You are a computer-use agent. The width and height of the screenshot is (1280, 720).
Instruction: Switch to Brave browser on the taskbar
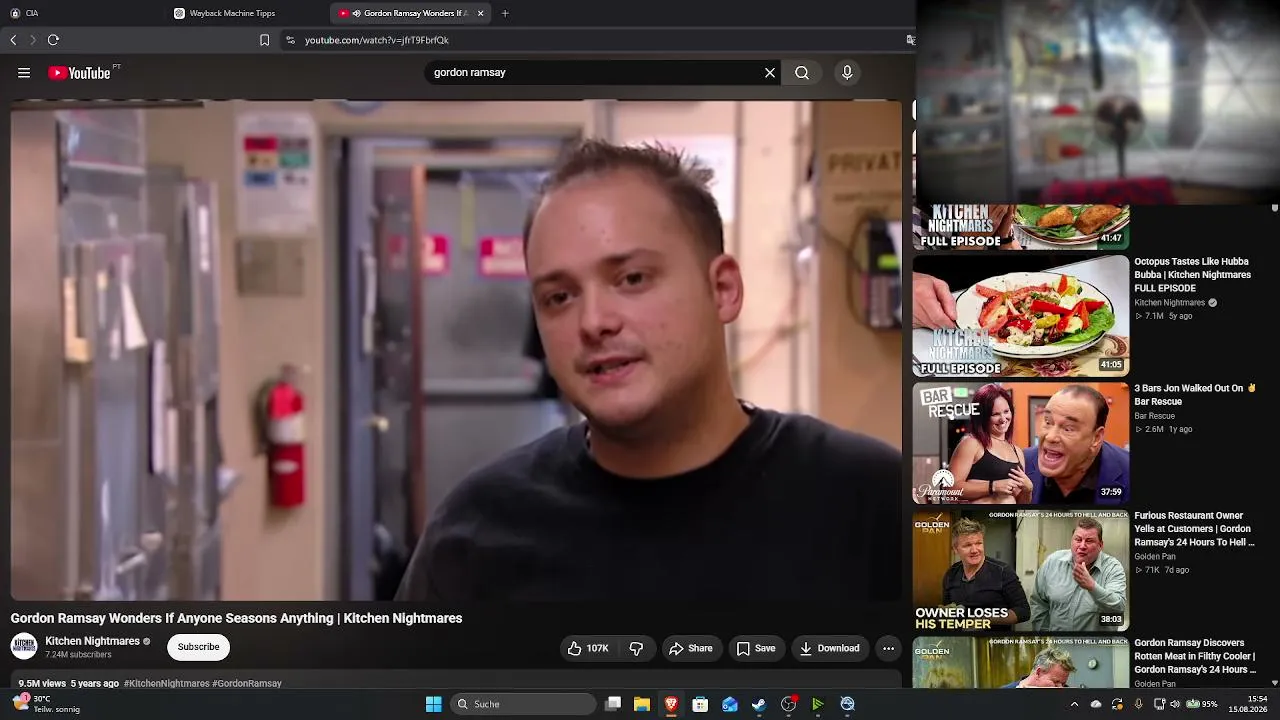click(671, 704)
